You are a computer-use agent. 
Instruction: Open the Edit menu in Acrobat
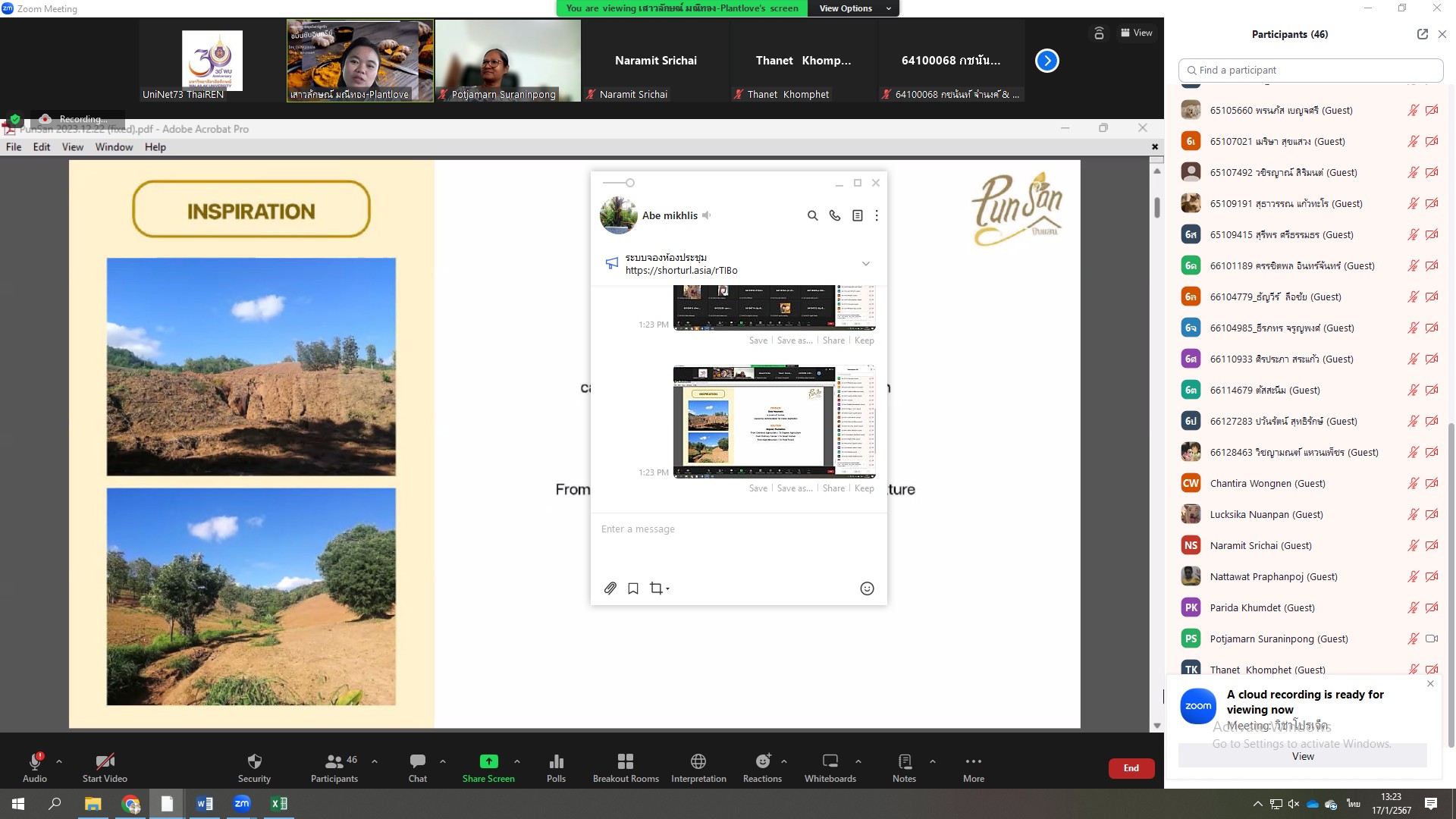pos(42,147)
